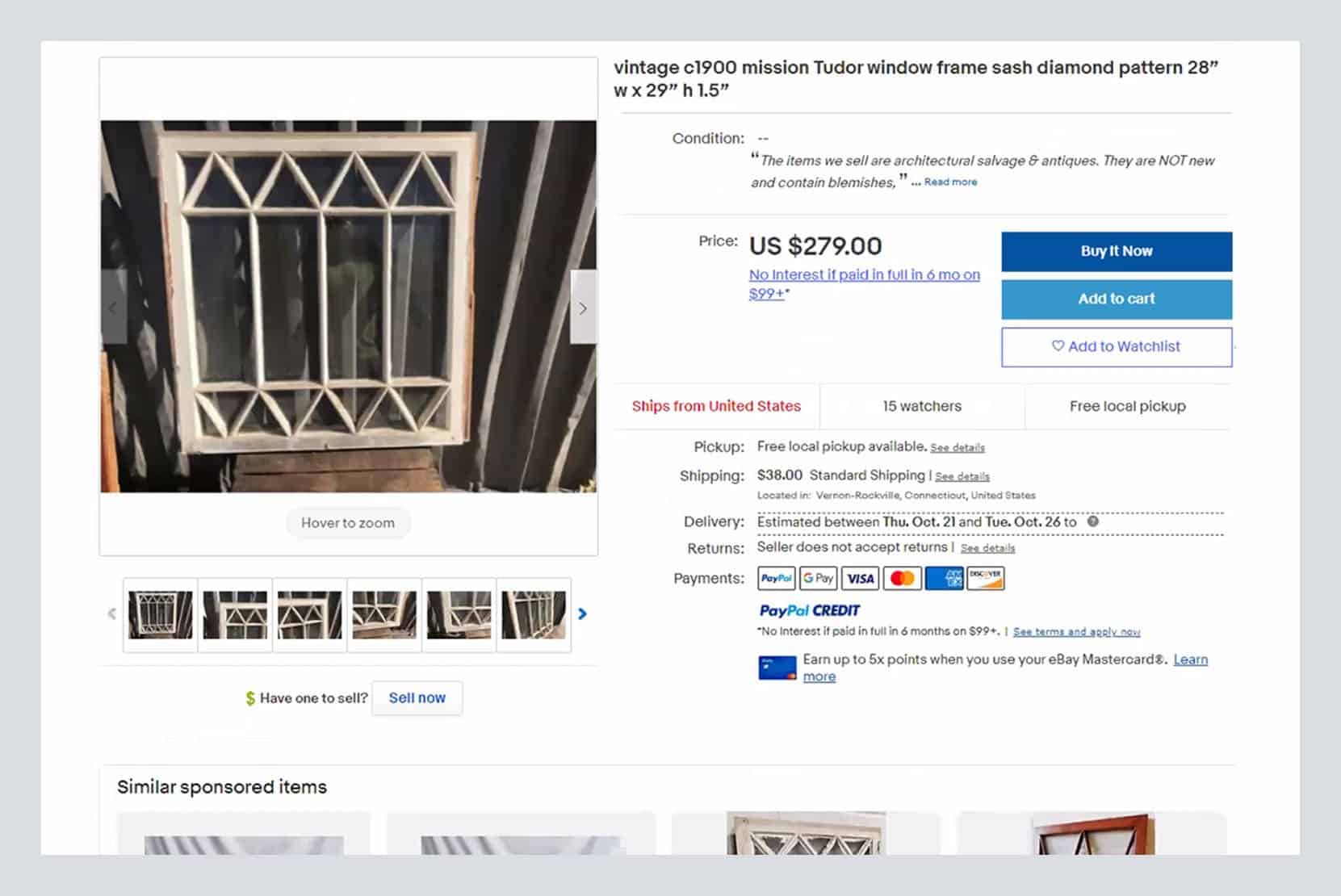
Task: Show next image with right arrow
Action: 583,308
